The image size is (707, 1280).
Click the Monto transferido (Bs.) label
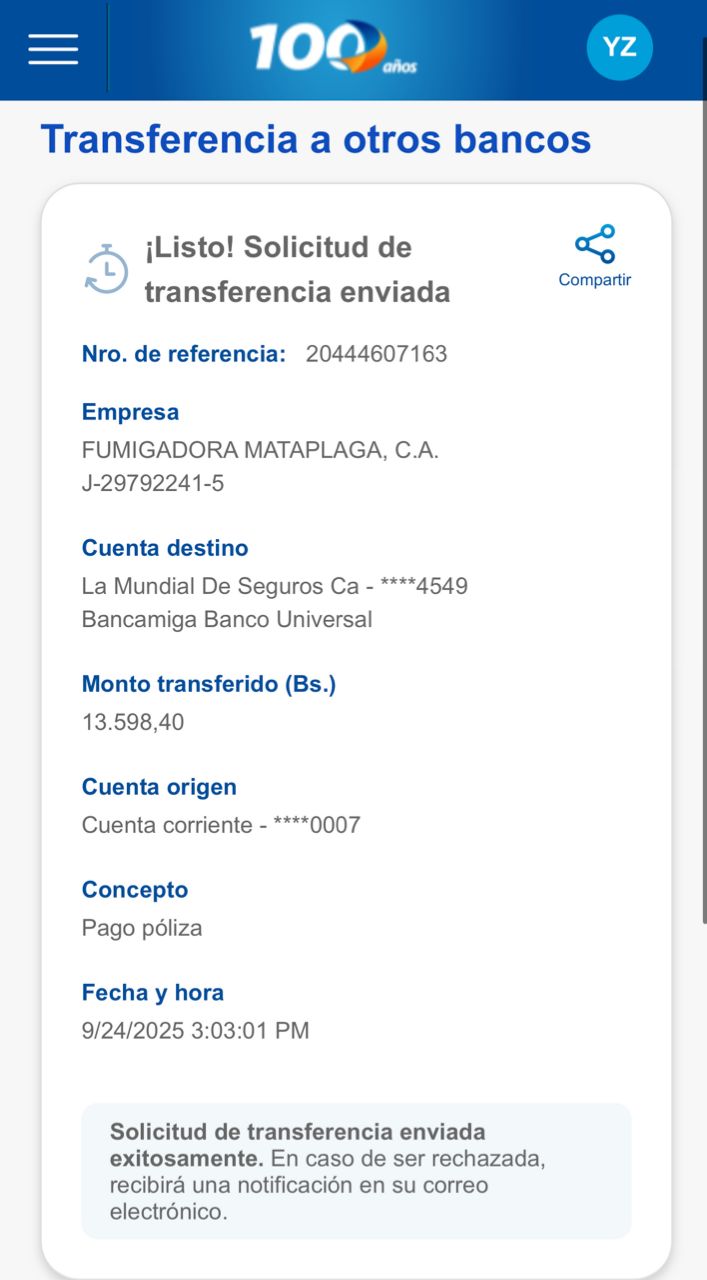pyautogui.click(x=209, y=685)
